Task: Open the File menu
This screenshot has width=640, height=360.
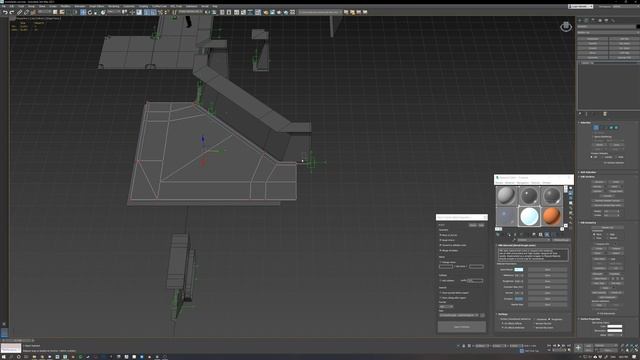Action: pyautogui.click(x=4, y=7)
